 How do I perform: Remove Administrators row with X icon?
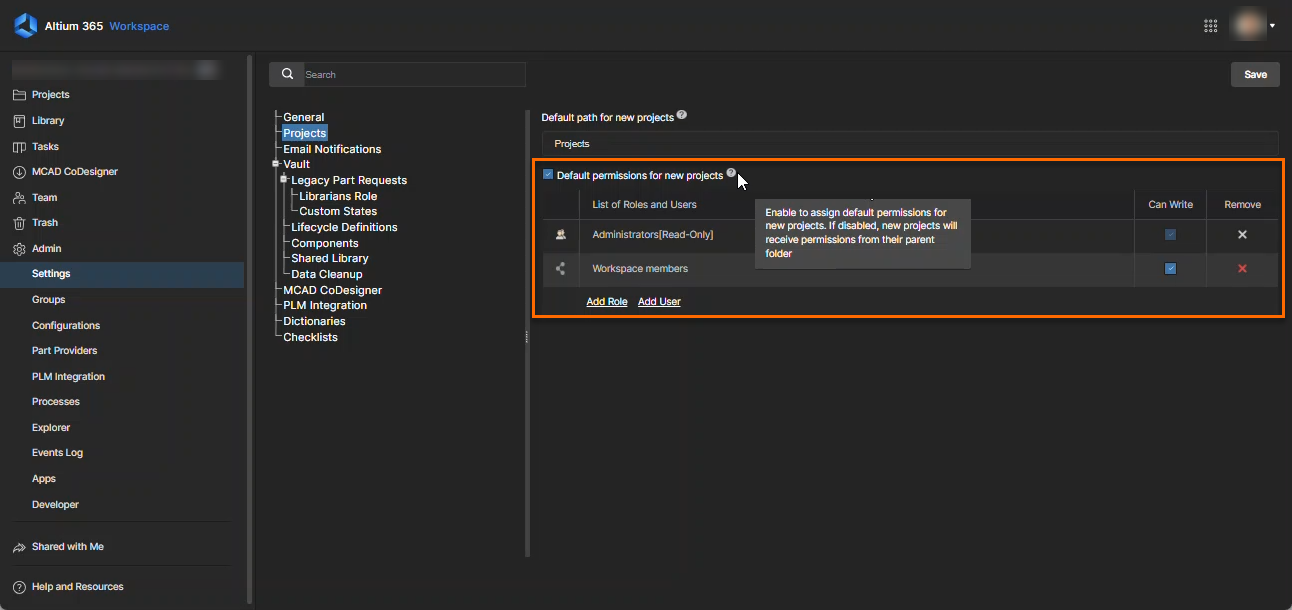(x=1242, y=235)
